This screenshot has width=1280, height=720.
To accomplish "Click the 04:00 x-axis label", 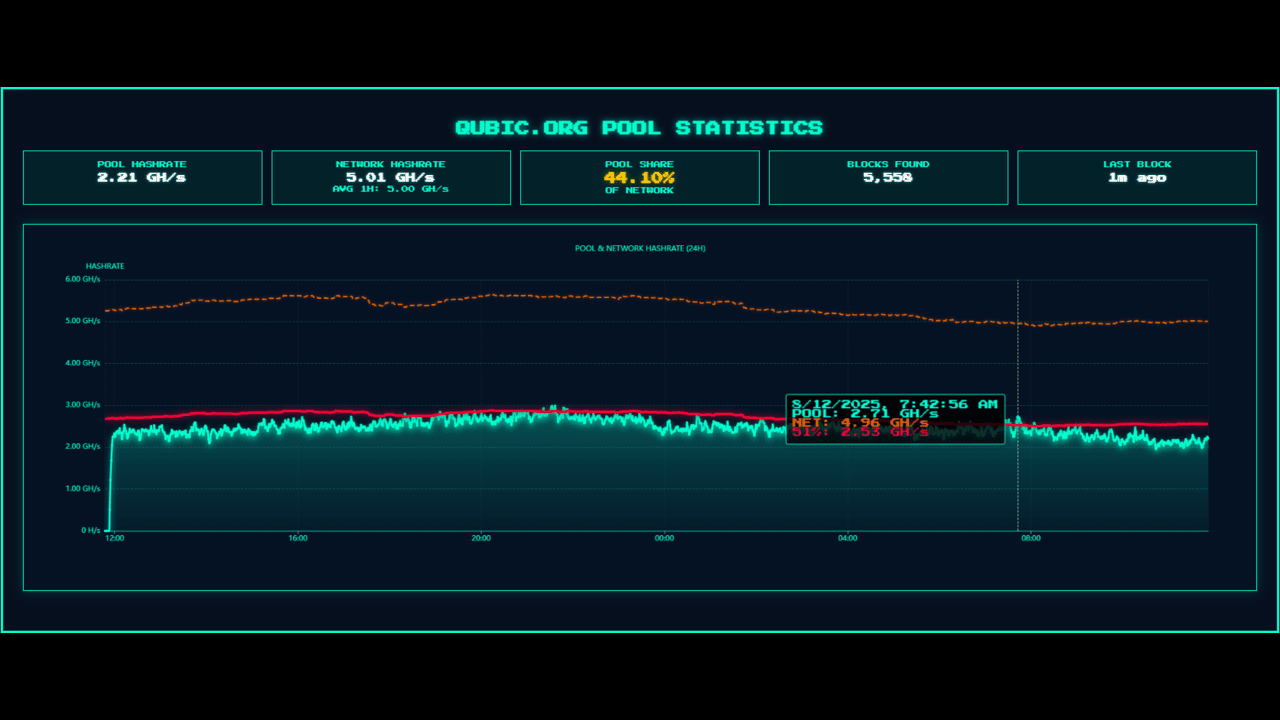I will 848,538.
